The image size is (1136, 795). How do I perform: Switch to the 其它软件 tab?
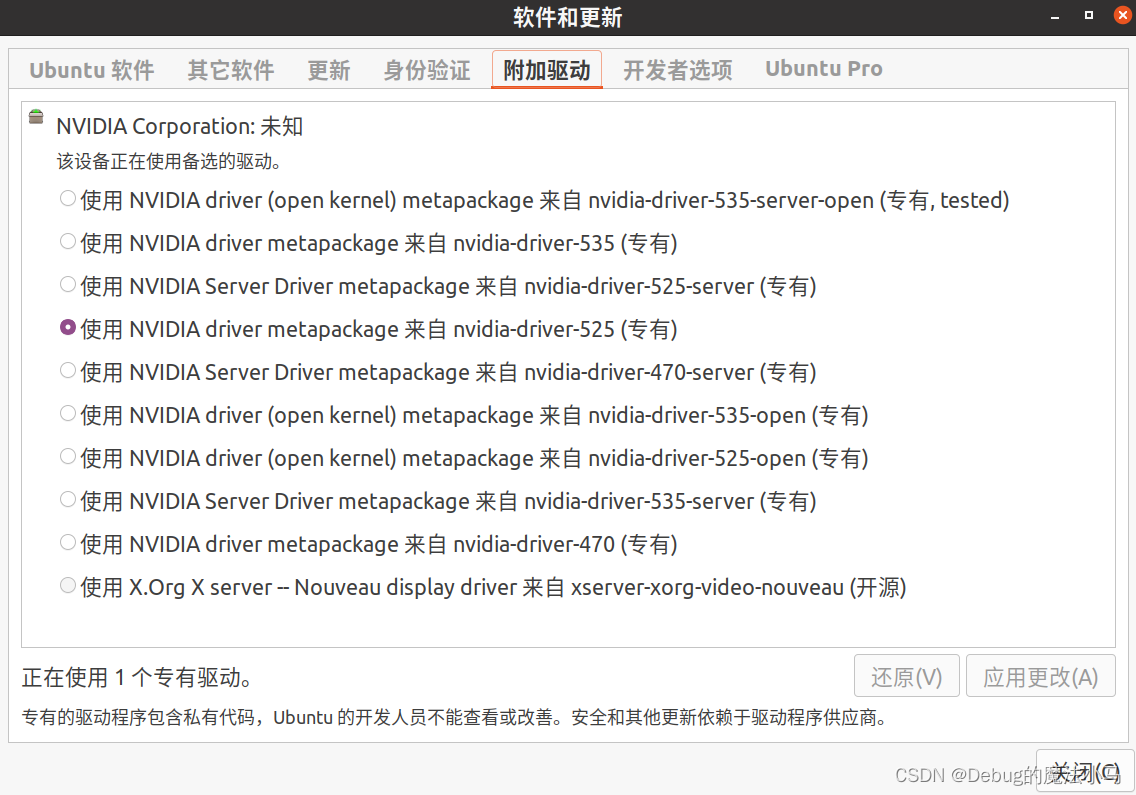[x=231, y=70]
